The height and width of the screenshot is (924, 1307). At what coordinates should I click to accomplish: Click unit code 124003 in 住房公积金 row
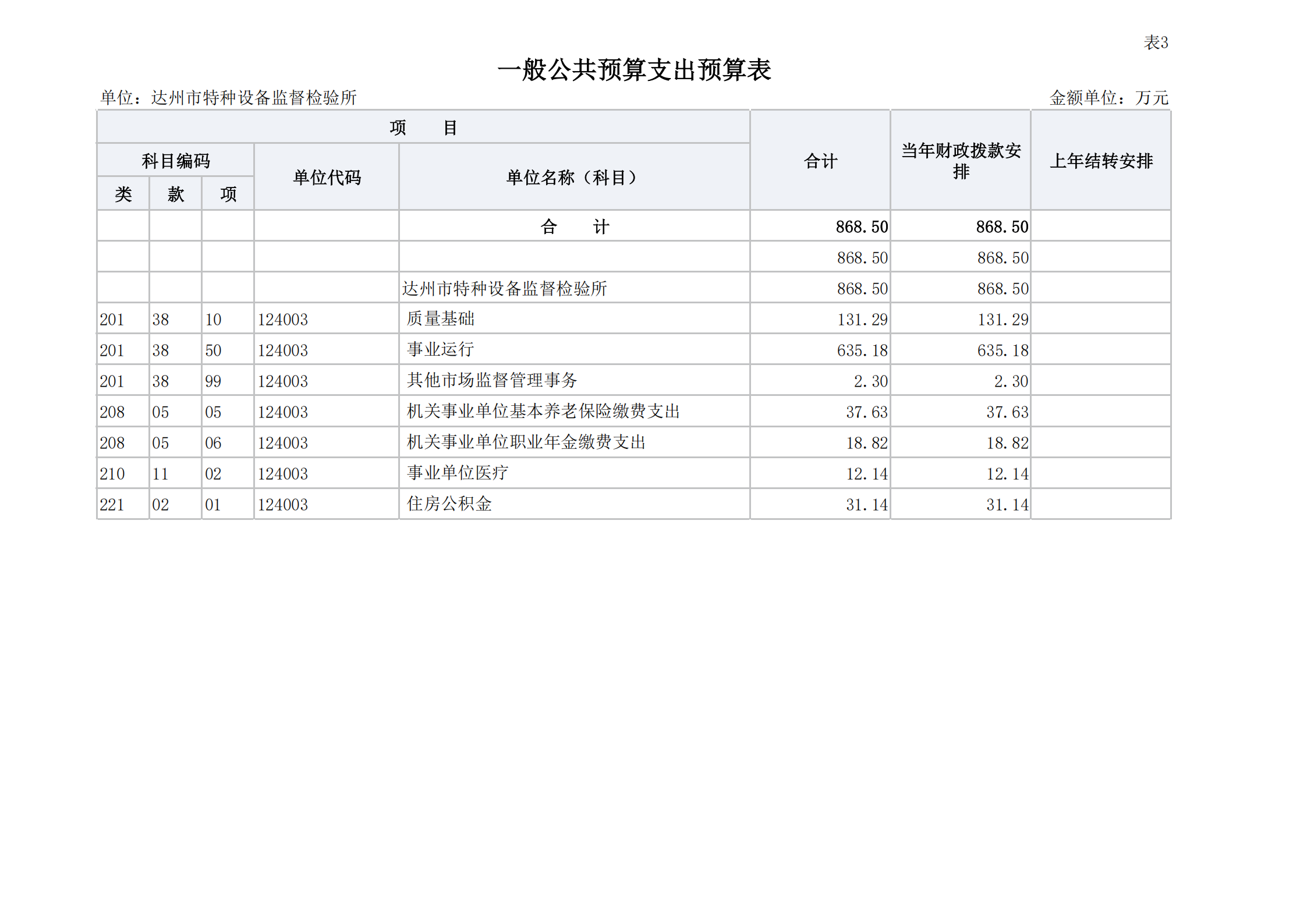[x=283, y=504]
